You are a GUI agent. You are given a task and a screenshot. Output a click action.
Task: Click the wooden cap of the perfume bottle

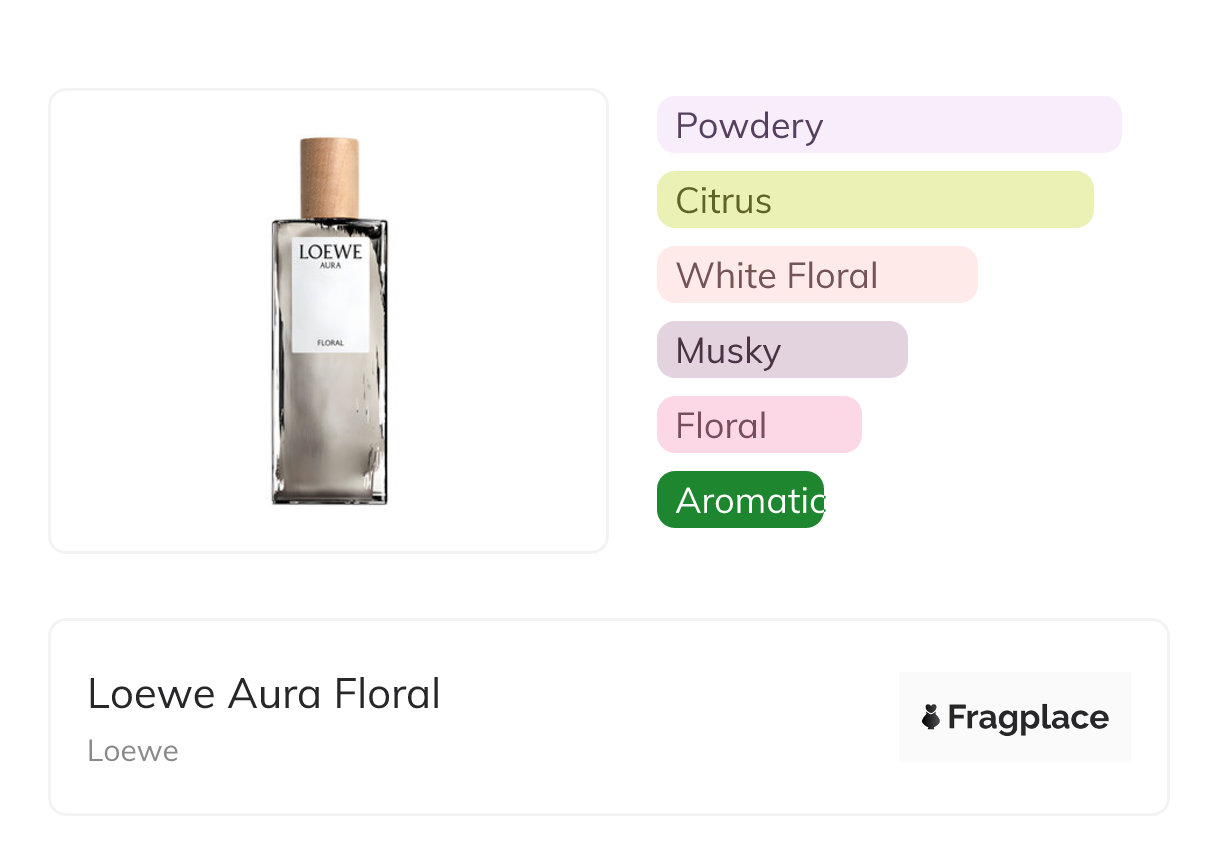click(x=329, y=175)
